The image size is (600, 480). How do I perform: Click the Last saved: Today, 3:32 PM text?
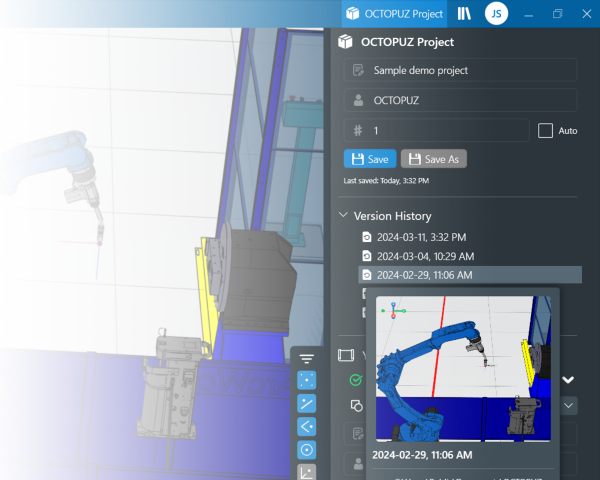[386, 181]
